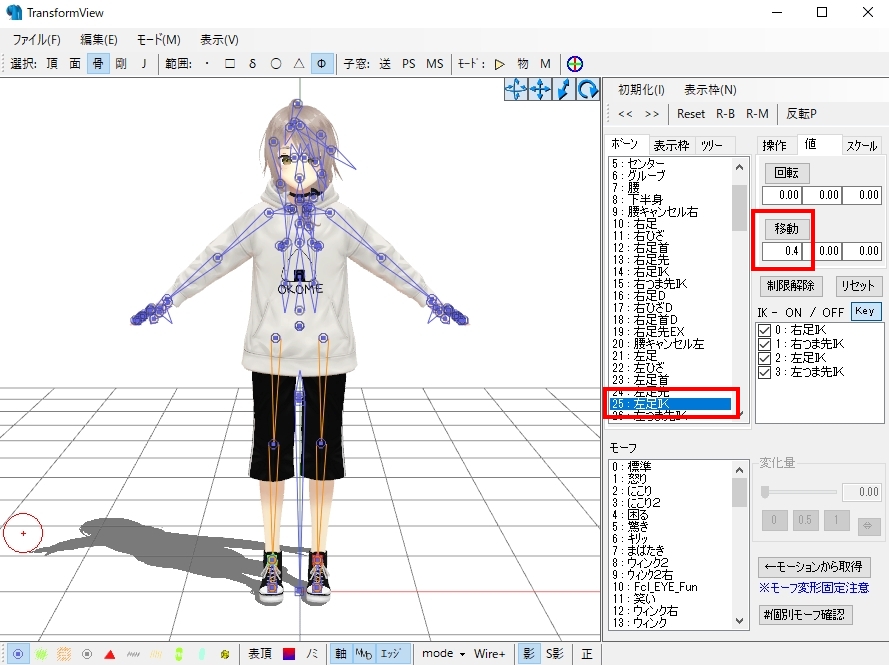Click the Key toggle next to IK ON/OFF
The width and height of the screenshot is (889, 665).
point(866,311)
